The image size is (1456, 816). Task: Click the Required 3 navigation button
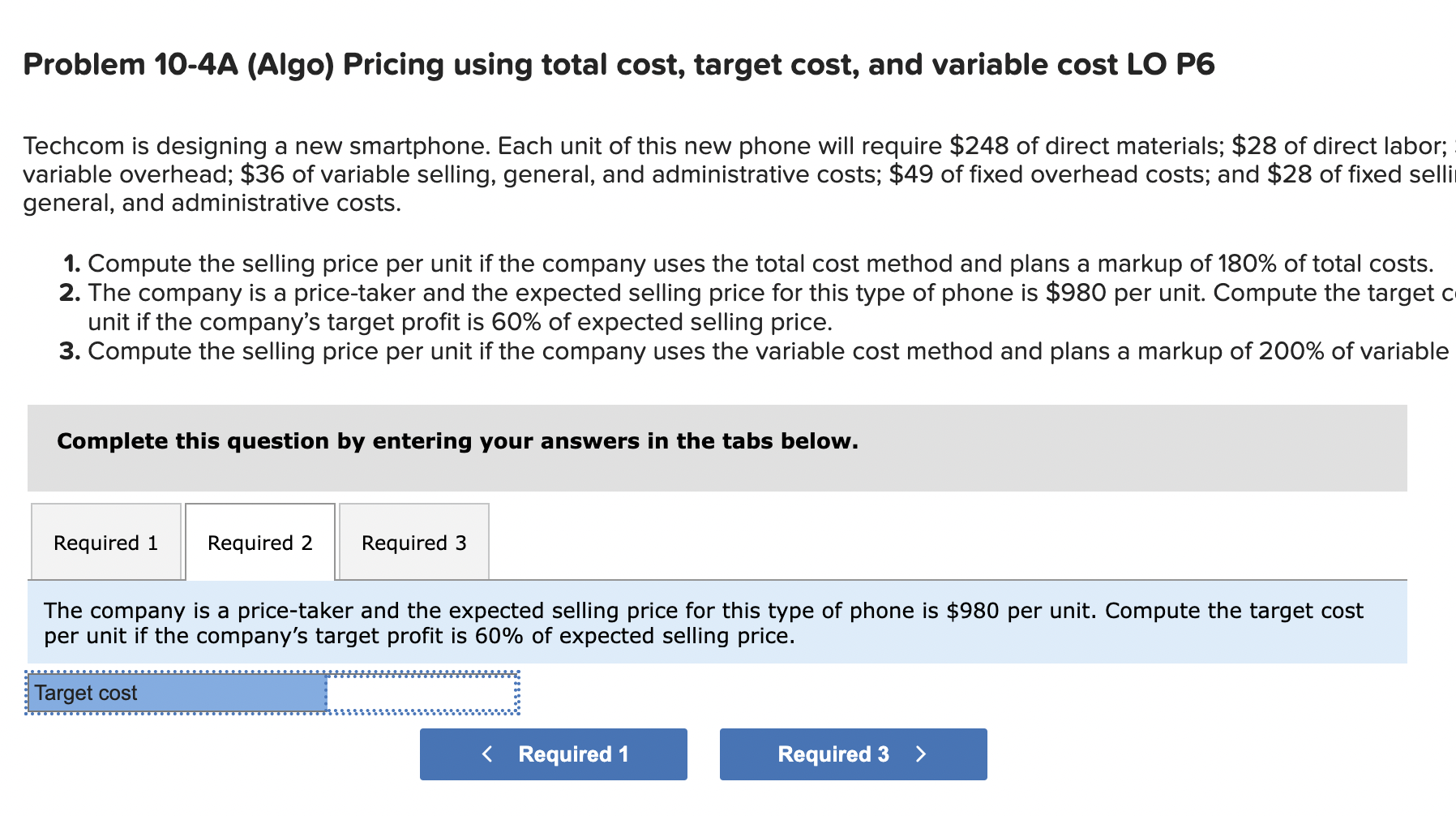point(852,754)
